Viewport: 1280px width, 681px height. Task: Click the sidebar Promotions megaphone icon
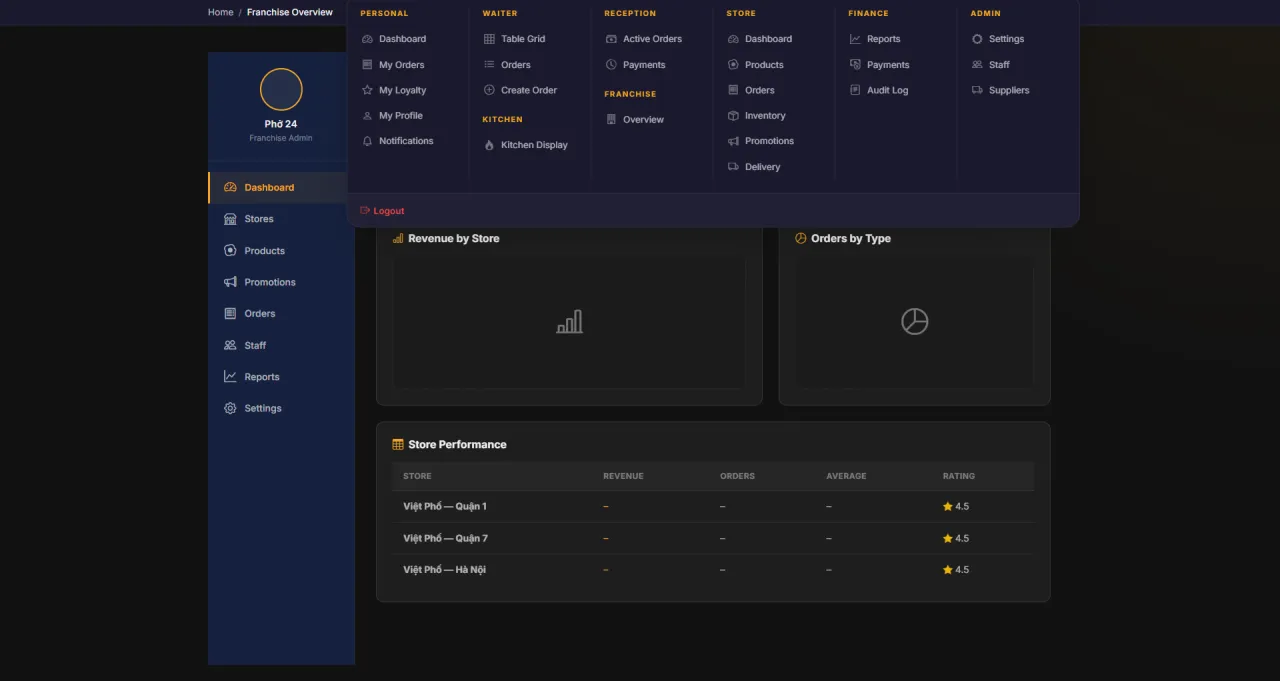pos(230,282)
